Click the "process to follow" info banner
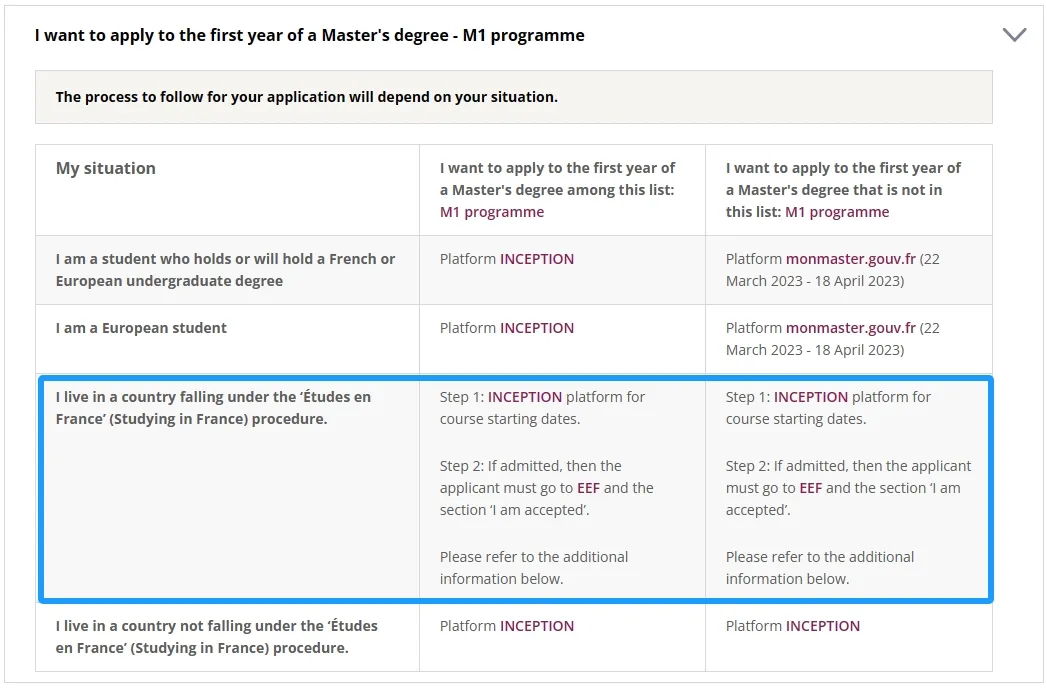 tap(513, 97)
